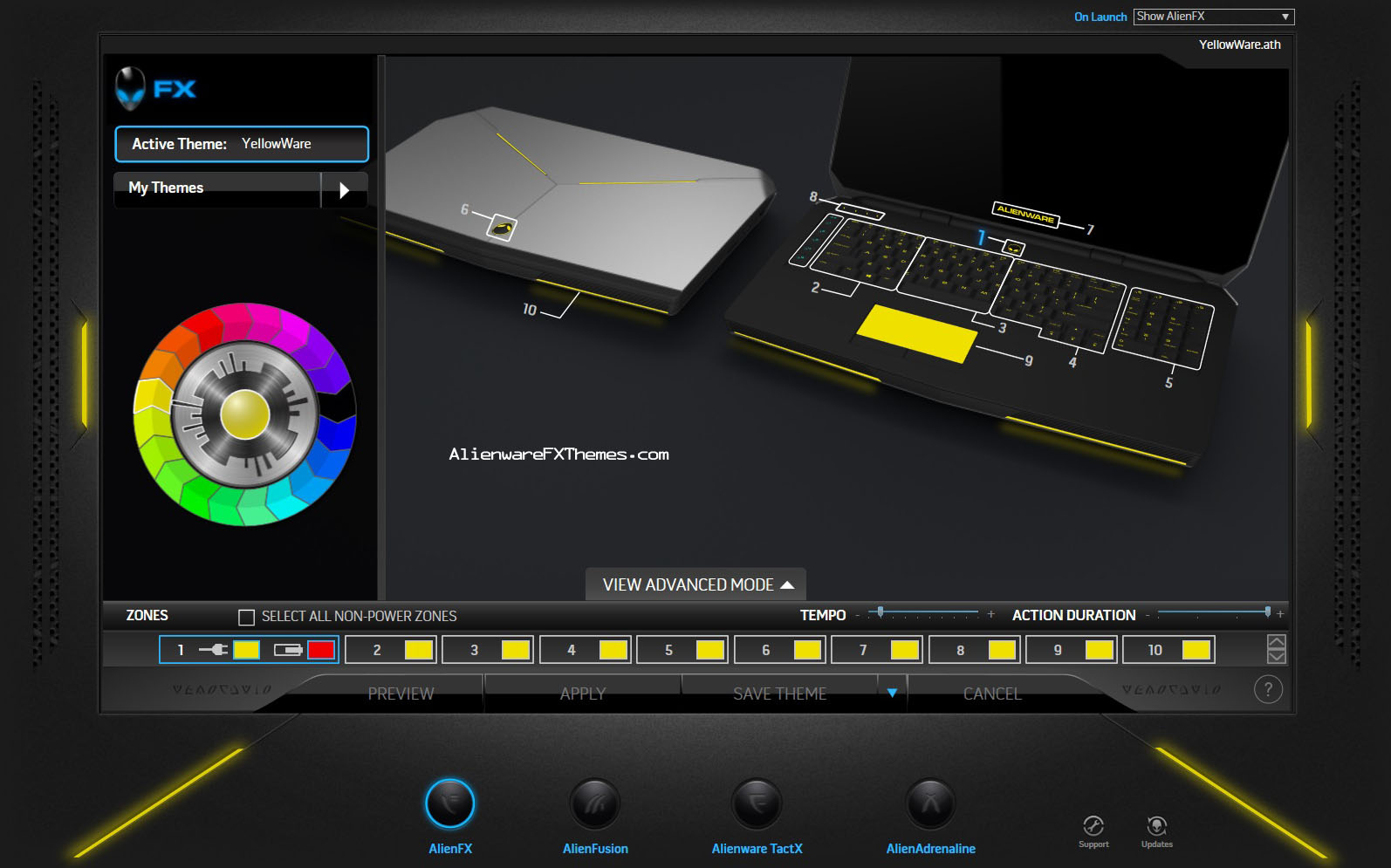1391x868 pixels.
Task: Increase tempo with plus sign
Action: pos(990,615)
